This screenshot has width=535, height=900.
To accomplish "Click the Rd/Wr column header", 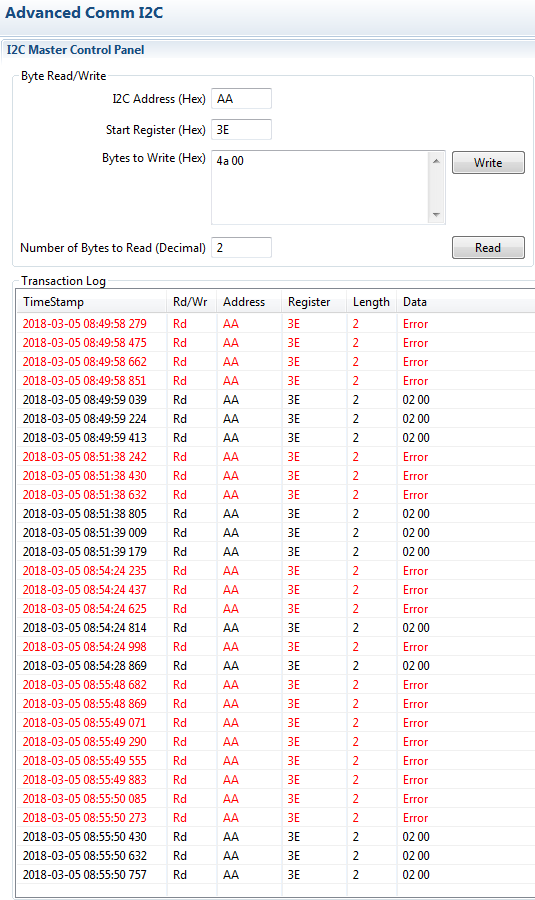I will pyautogui.click(x=192, y=302).
